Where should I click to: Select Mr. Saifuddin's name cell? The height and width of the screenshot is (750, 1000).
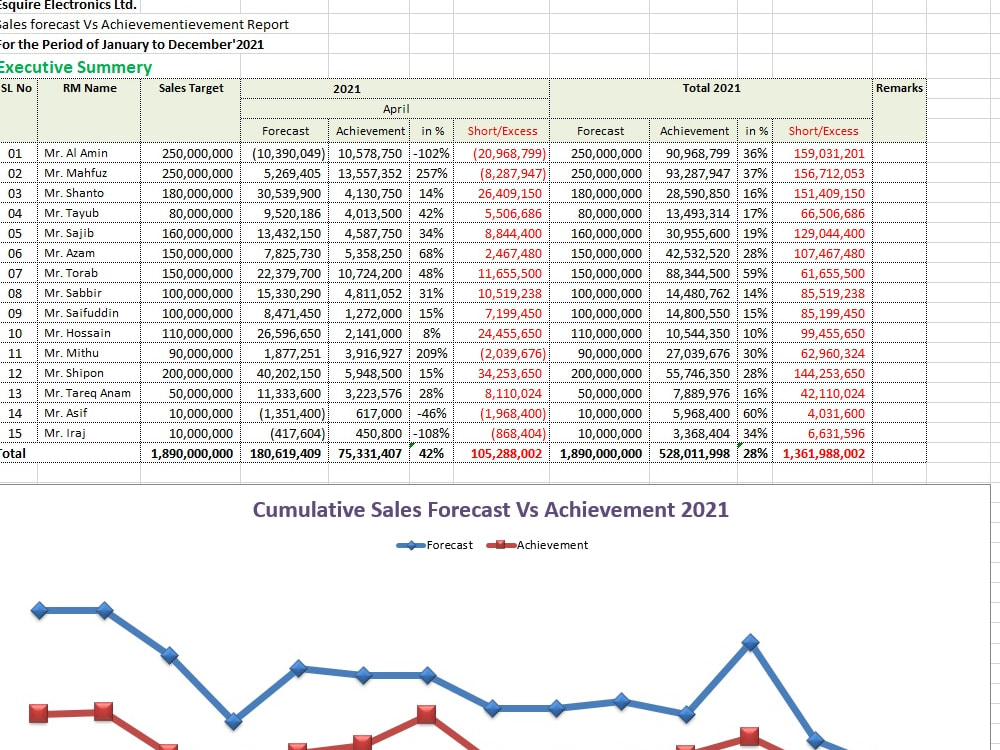point(89,313)
